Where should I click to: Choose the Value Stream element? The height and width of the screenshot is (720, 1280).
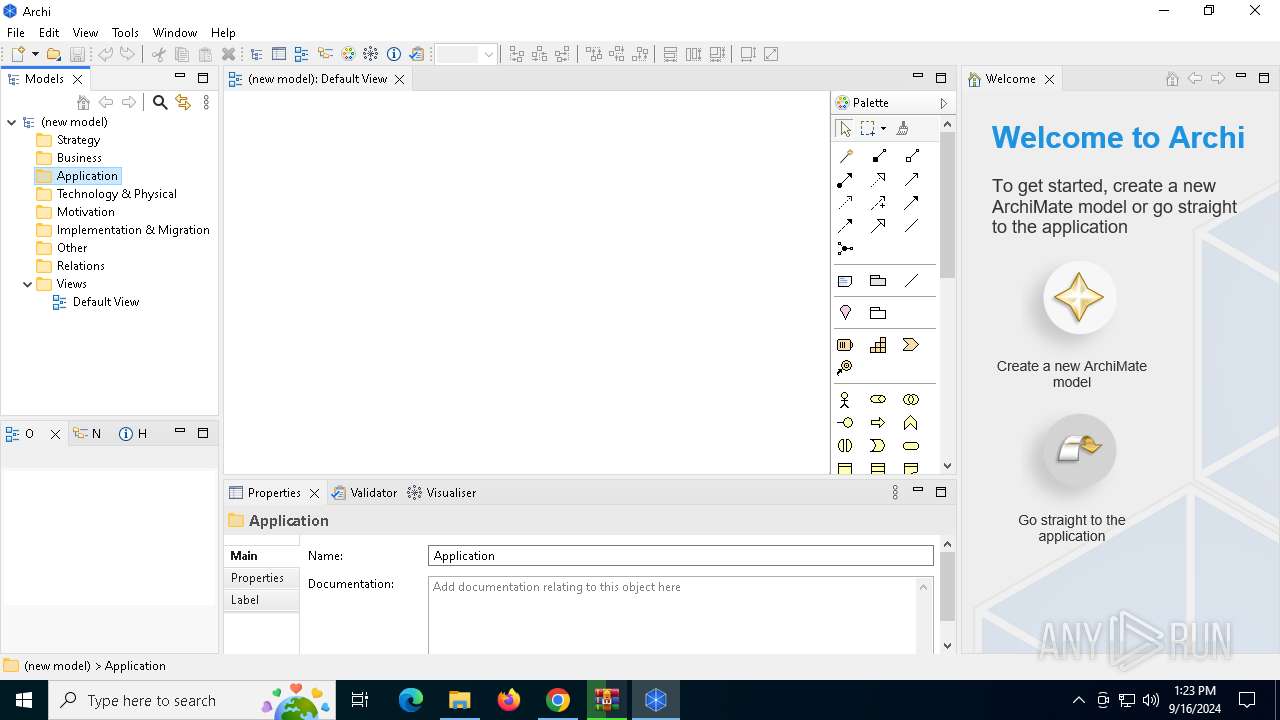coord(911,345)
